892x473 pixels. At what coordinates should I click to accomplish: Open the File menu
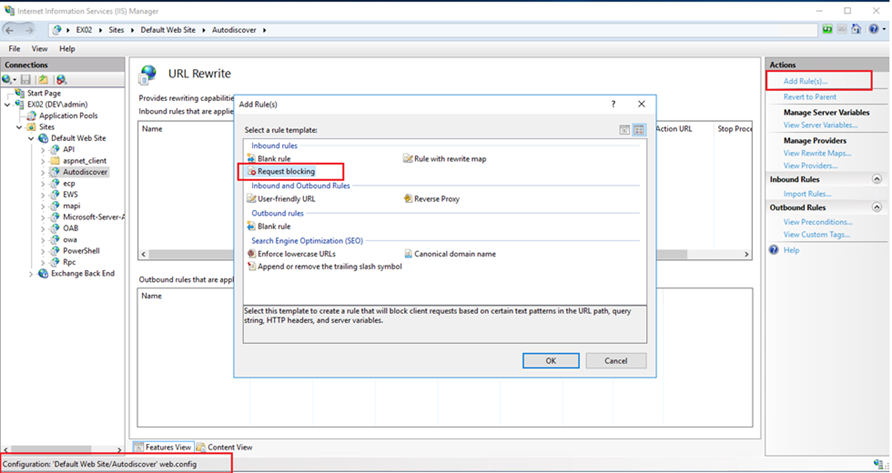coord(14,49)
